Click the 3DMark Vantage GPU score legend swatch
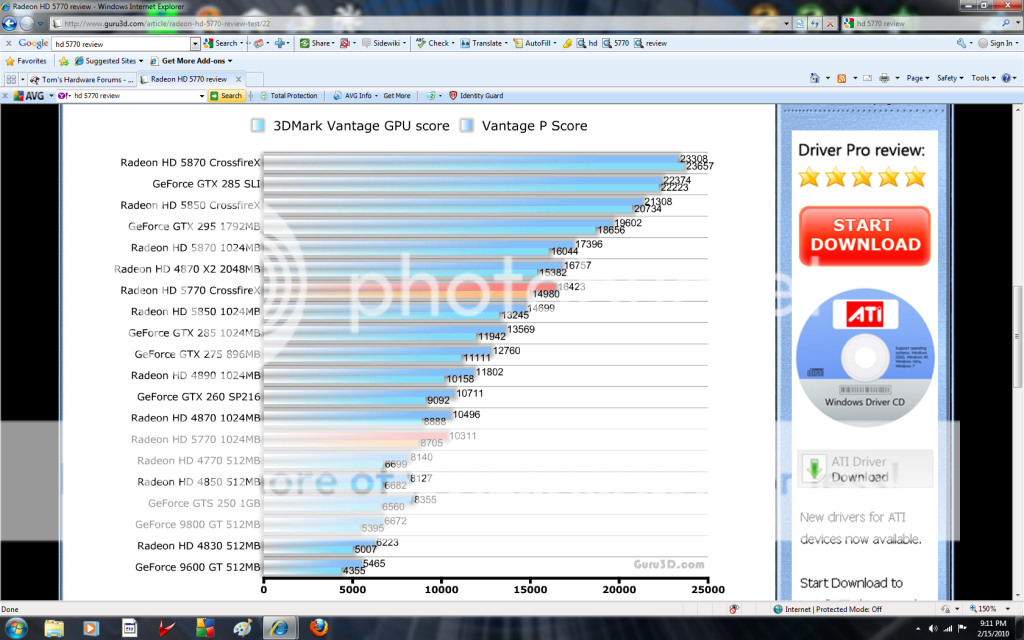 point(258,125)
